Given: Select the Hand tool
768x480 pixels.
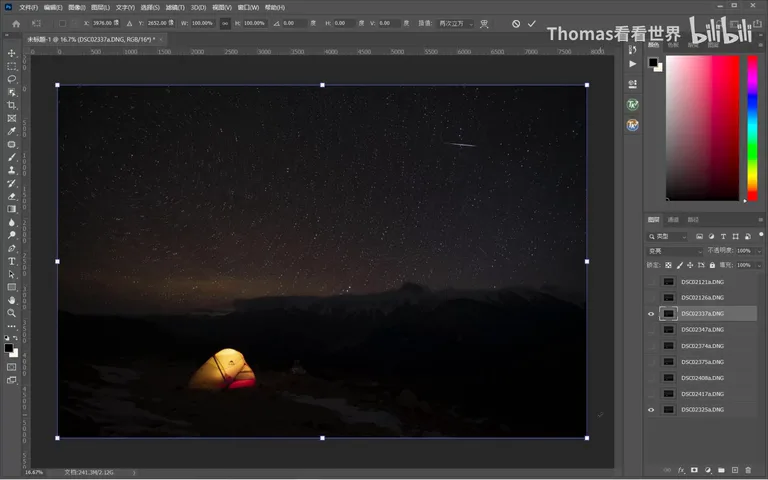Looking at the screenshot, I should pyautogui.click(x=12, y=300).
